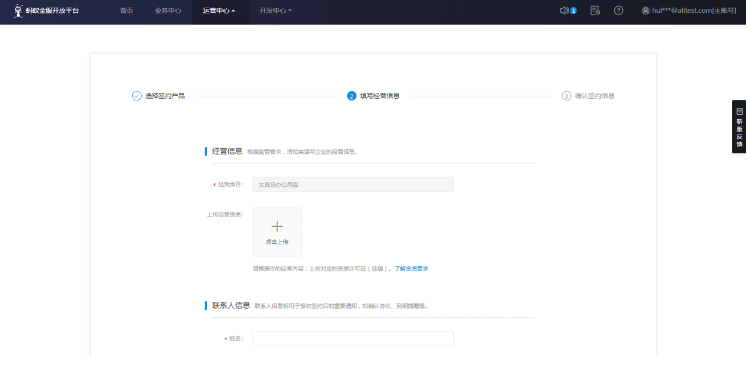Expand the 运营中心 dropdown menu

[x=219, y=11]
